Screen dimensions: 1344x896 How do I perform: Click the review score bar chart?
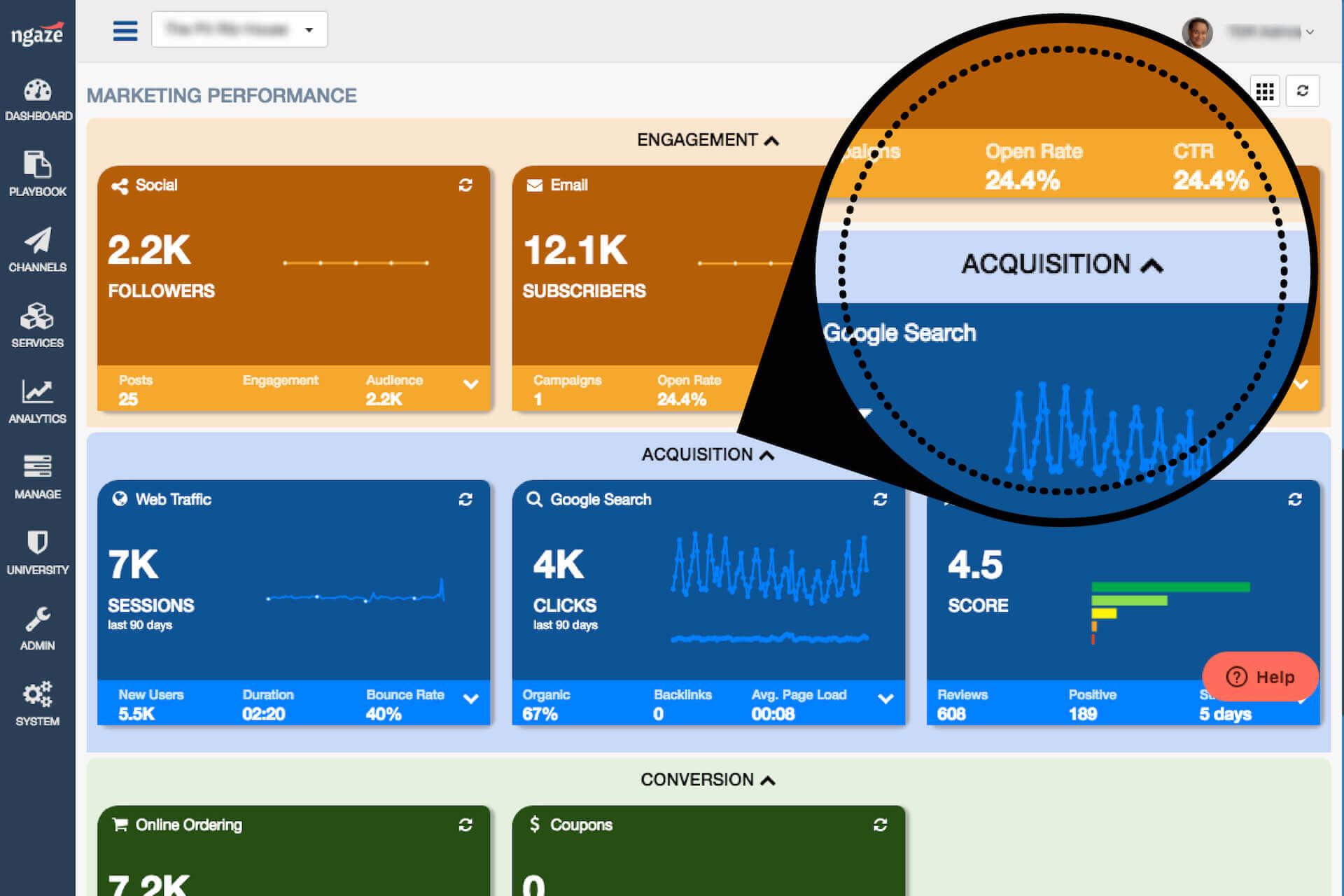[1170, 612]
